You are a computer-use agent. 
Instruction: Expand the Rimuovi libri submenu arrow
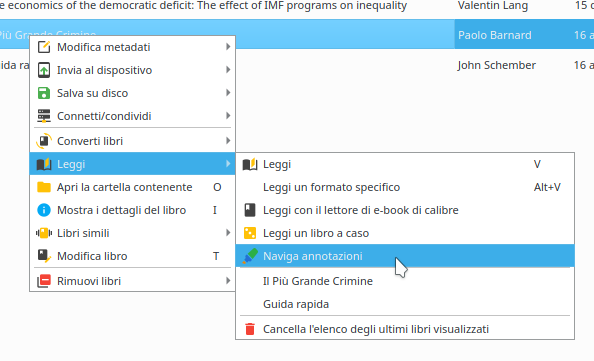[228, 281]
